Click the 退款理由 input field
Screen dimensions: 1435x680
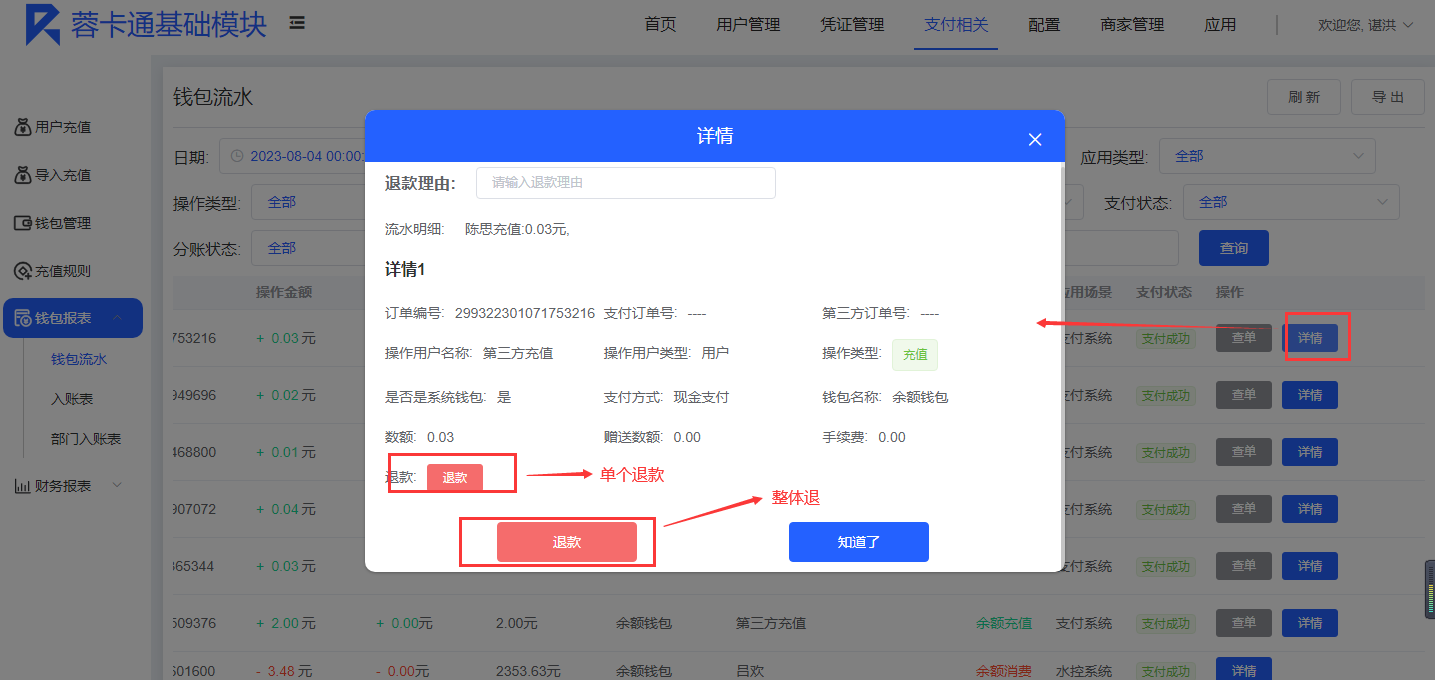(x=625, y=183)
